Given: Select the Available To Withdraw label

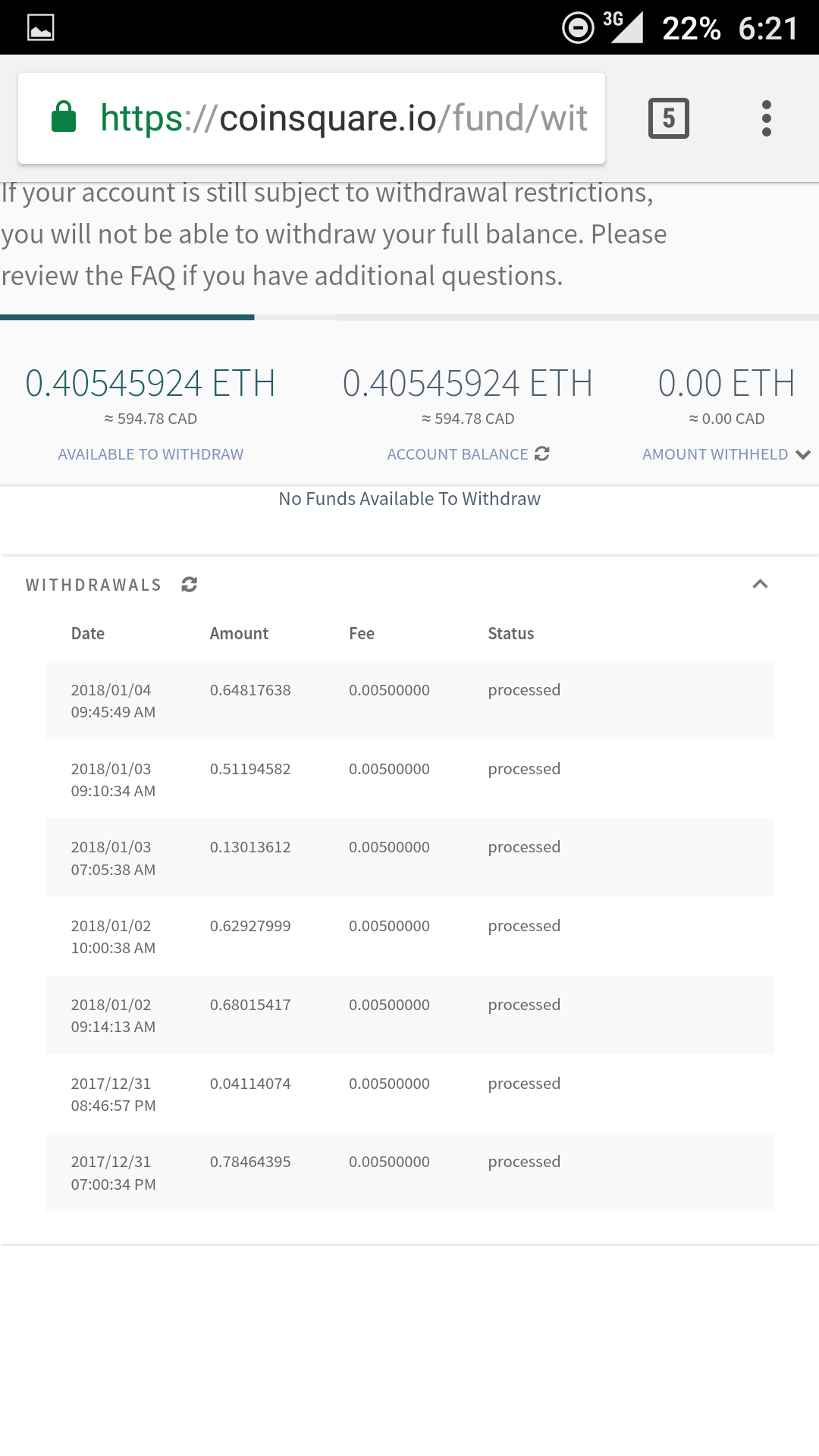Looking at the screenshot, I should click(151, 454).
